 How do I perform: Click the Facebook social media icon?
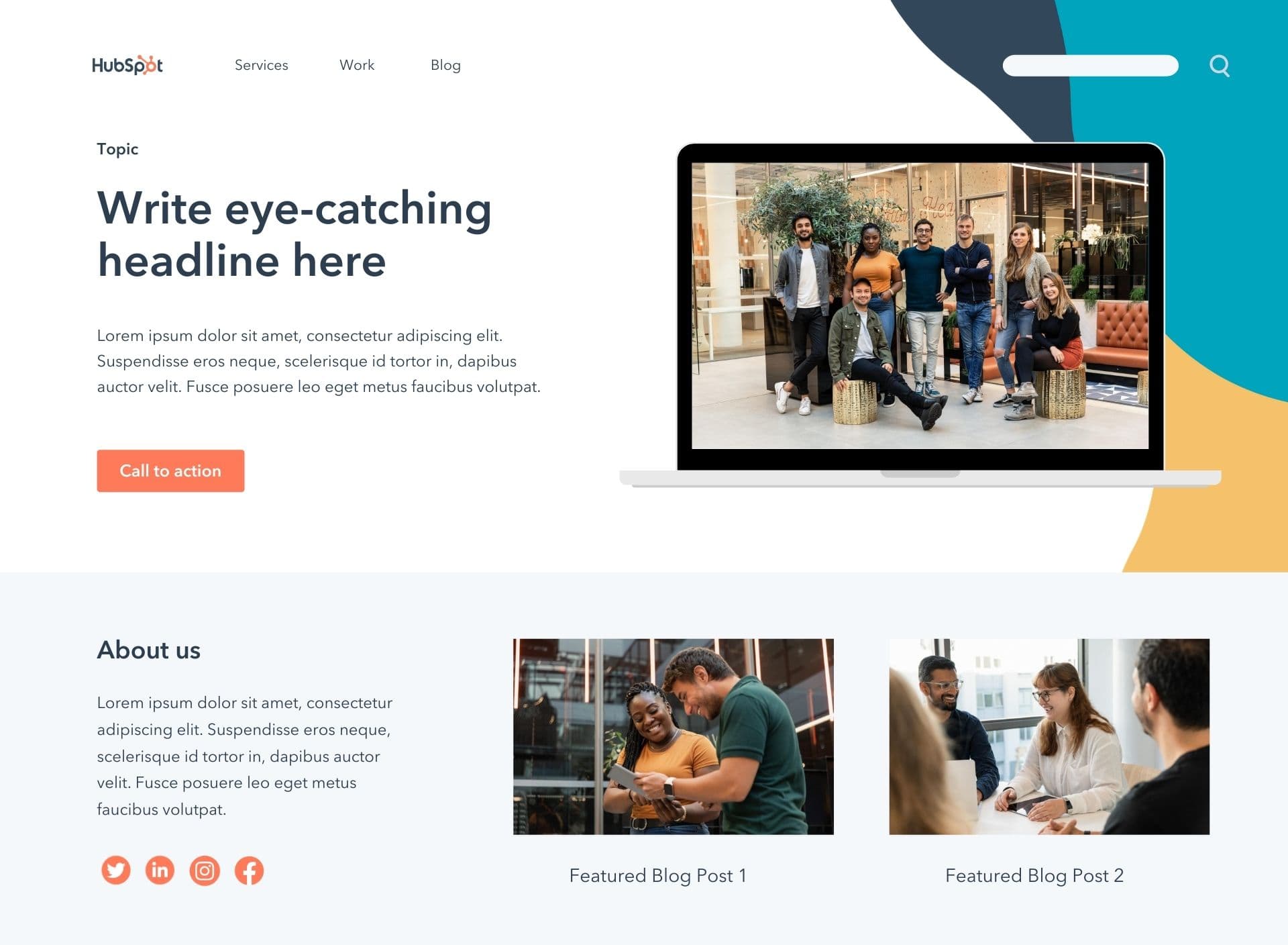[248, 870]
